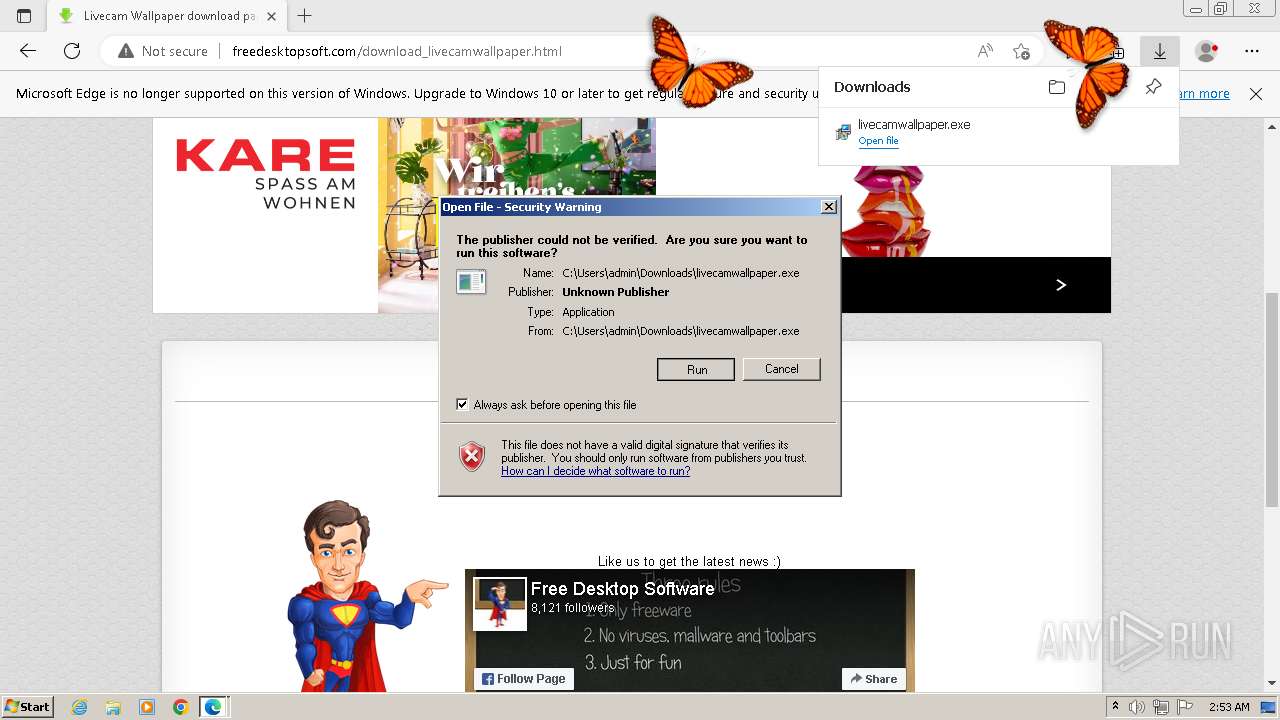
Task: Uncheck Always ask before opening this file
Action: point(462,404)
